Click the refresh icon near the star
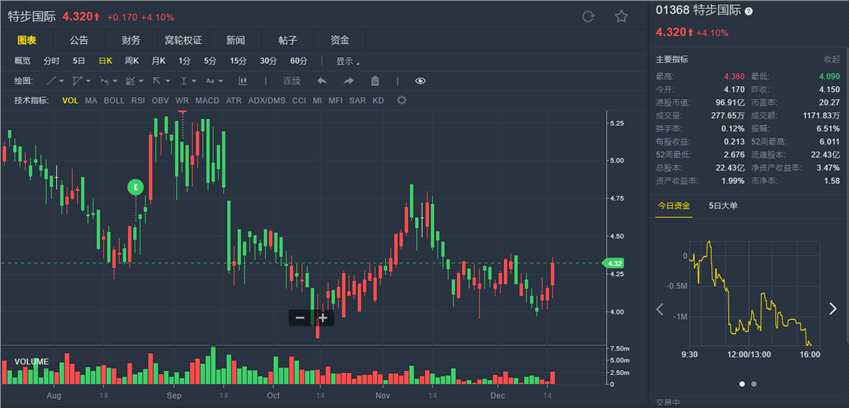850x408 pixels. coord(588,17)
